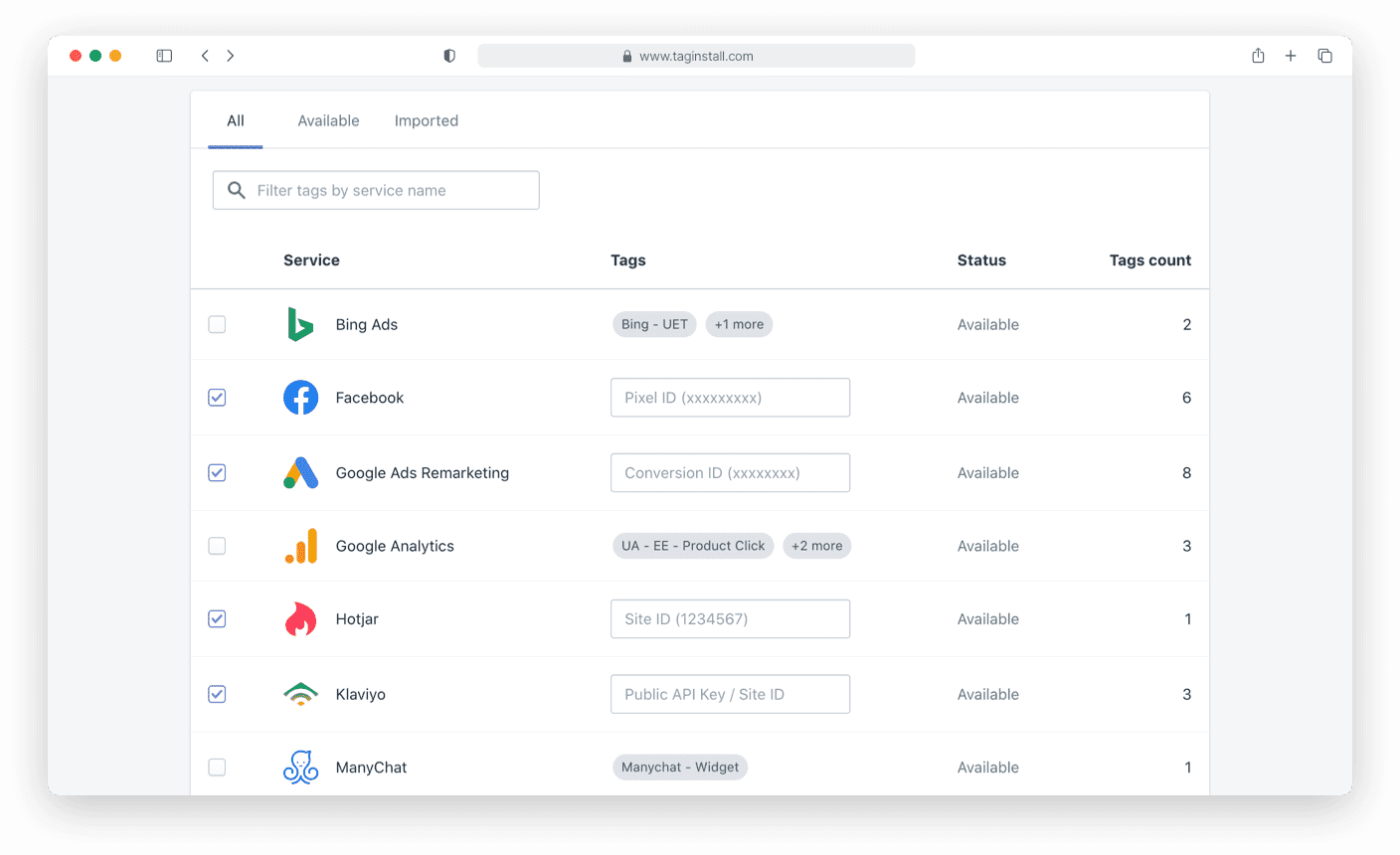This screenshot has width=1400, height=855.
Task: Click the 'Google Analytics' service name
Action: [x=395, y=546]
